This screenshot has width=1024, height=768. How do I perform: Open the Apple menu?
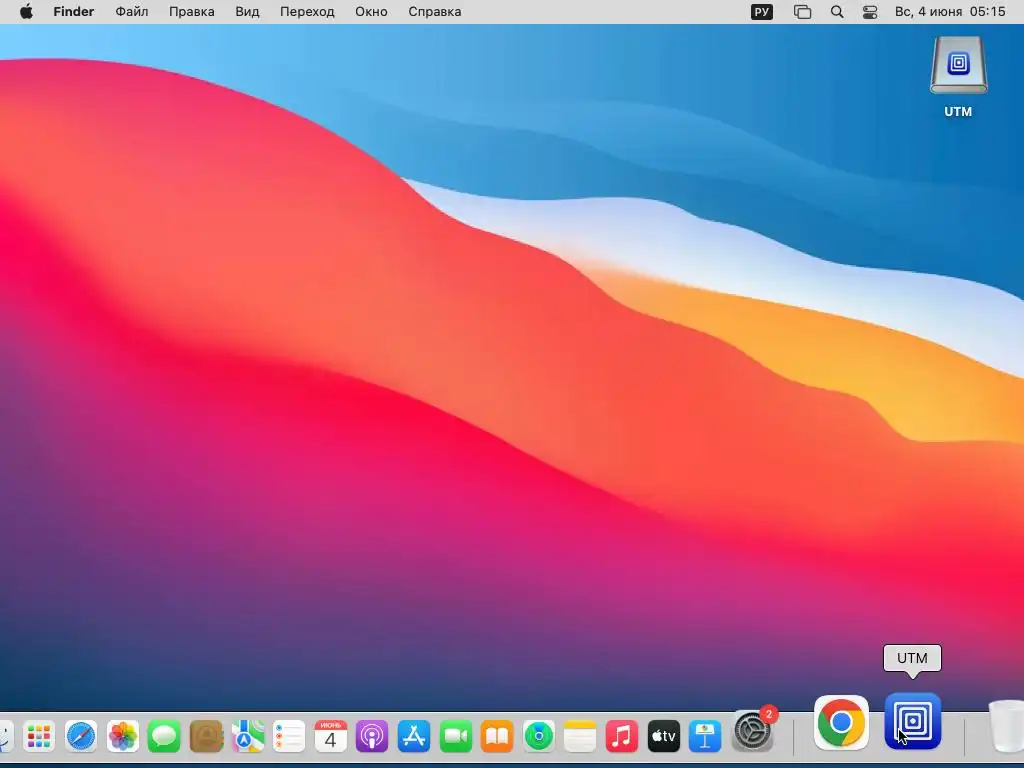(x=26, y=12)
